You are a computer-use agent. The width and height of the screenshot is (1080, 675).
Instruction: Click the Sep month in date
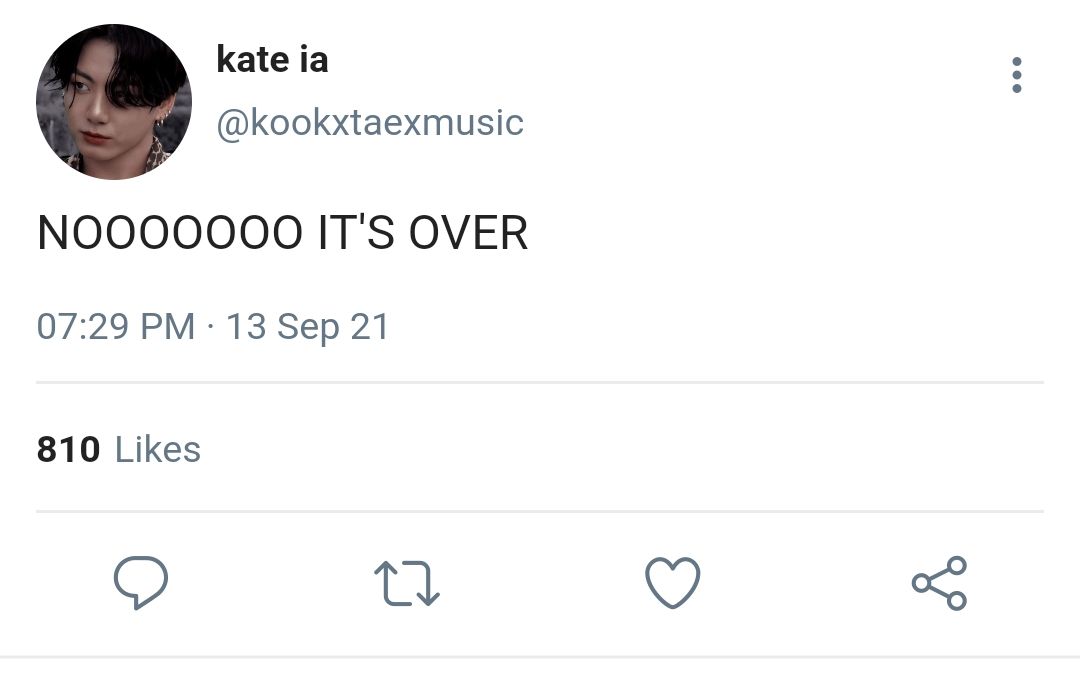tap(309, 328)
